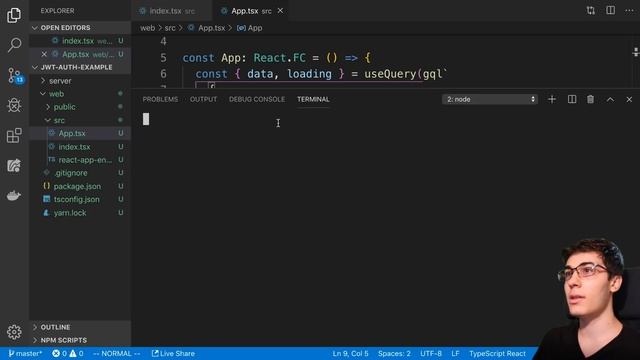Collapse the web folder
The width and height of the screenshot is (640, 360).
80,94
